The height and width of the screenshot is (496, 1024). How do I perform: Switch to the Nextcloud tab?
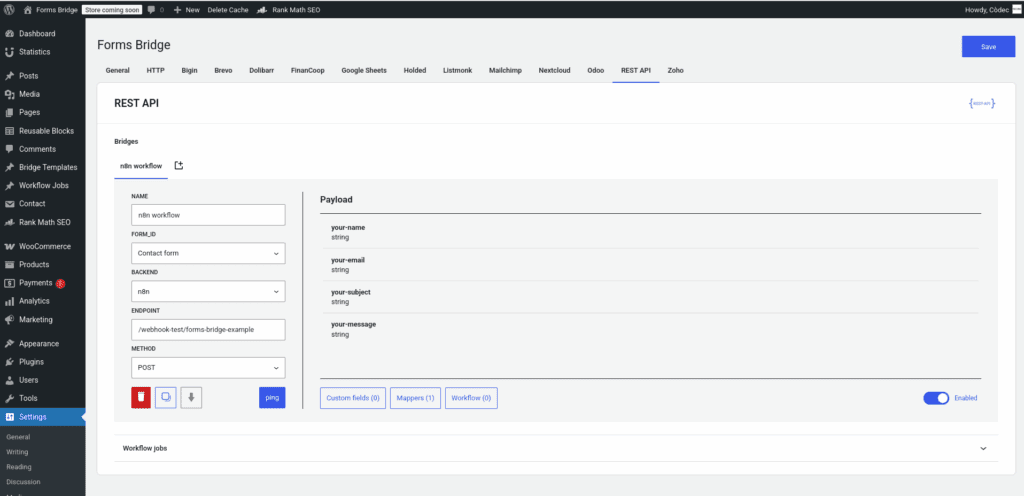(554, 70)
